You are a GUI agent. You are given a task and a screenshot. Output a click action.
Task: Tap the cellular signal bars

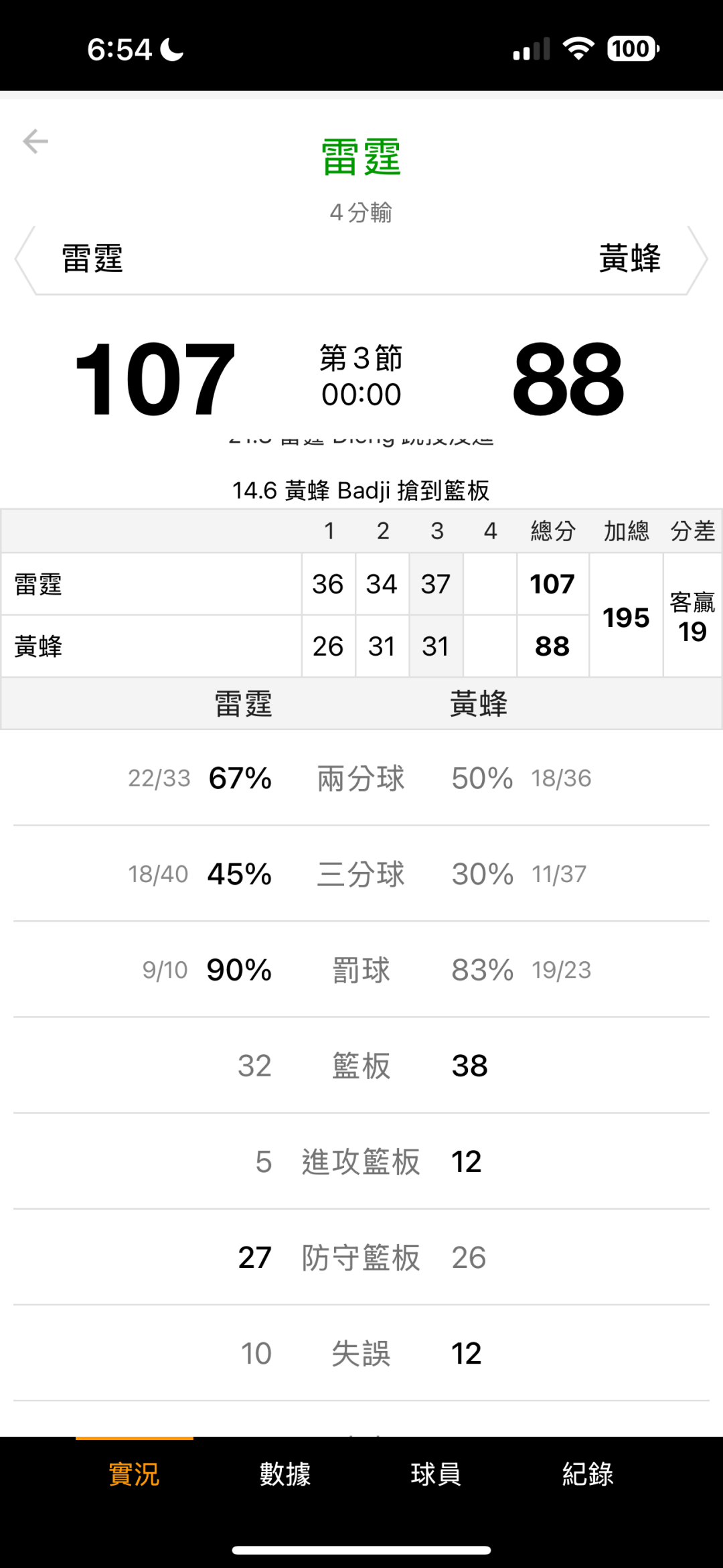pyautogui.click(x=532, y=49)
